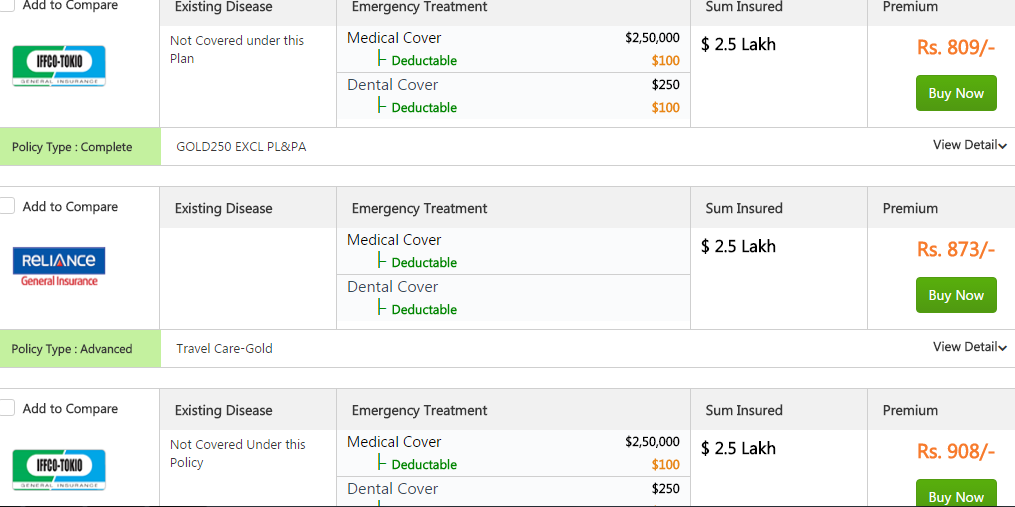Buy the Rs. 809 IFFCO-TOKIO plan
This screenshot has width=1015, height=507.
pyautogui.click(x=956, y=93)
